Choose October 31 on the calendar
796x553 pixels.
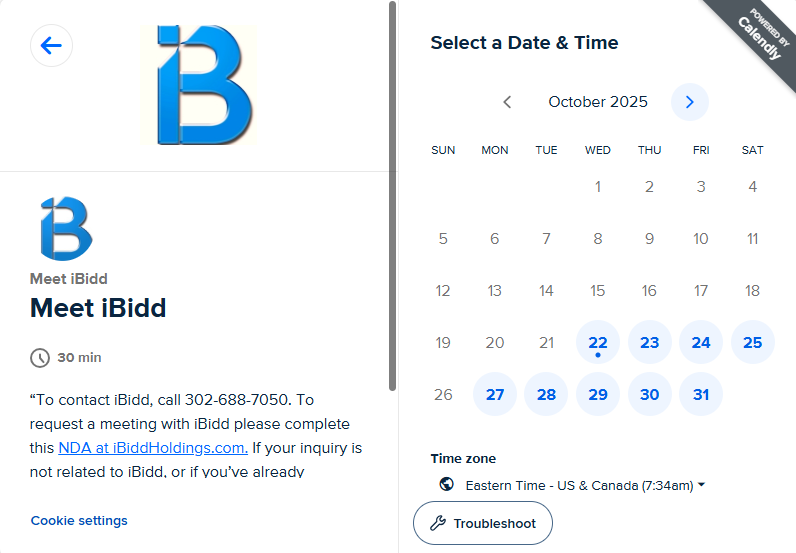click(701, 395)
